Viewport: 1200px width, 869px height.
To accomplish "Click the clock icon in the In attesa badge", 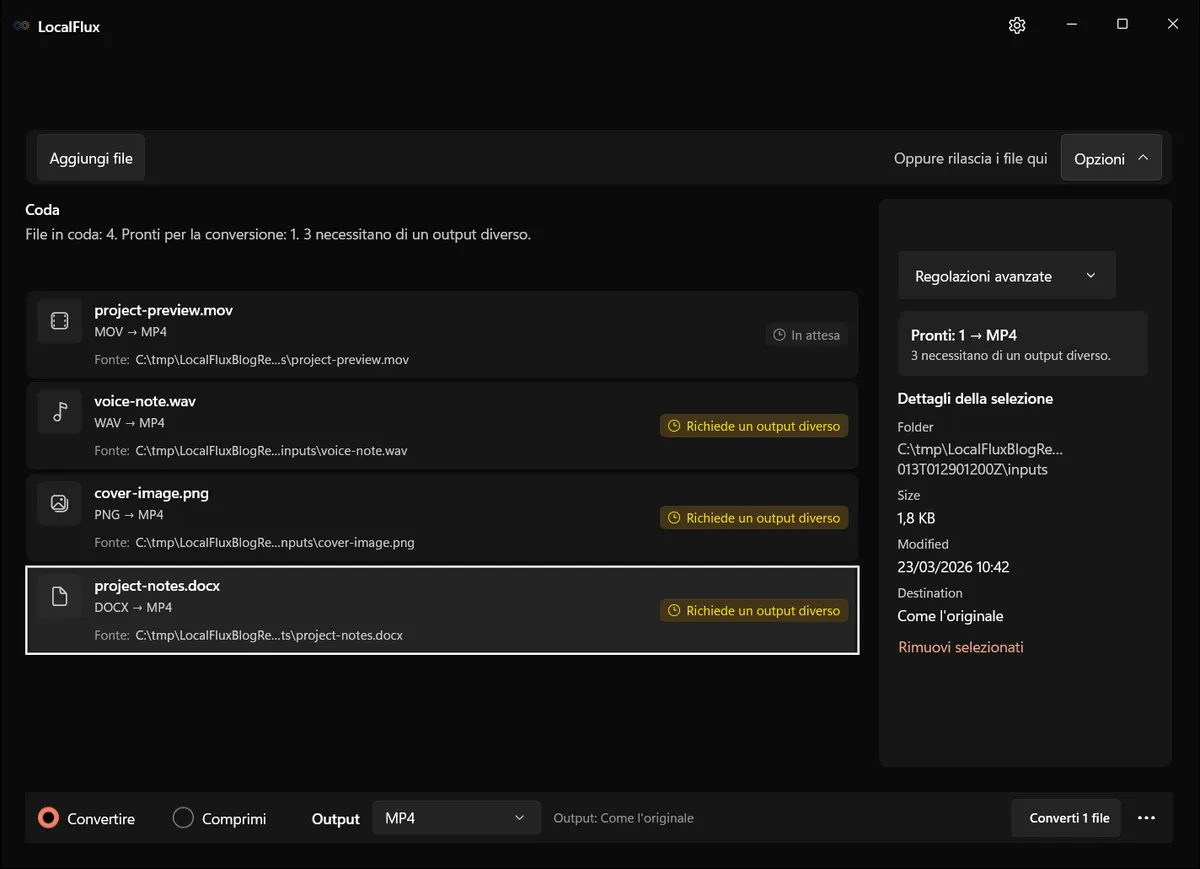I will (780, 335).
